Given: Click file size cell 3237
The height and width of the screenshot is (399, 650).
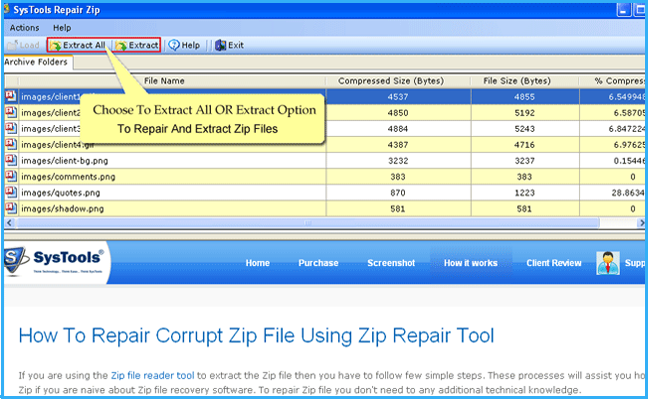Looking at the screenshot, I should [524, 161].
